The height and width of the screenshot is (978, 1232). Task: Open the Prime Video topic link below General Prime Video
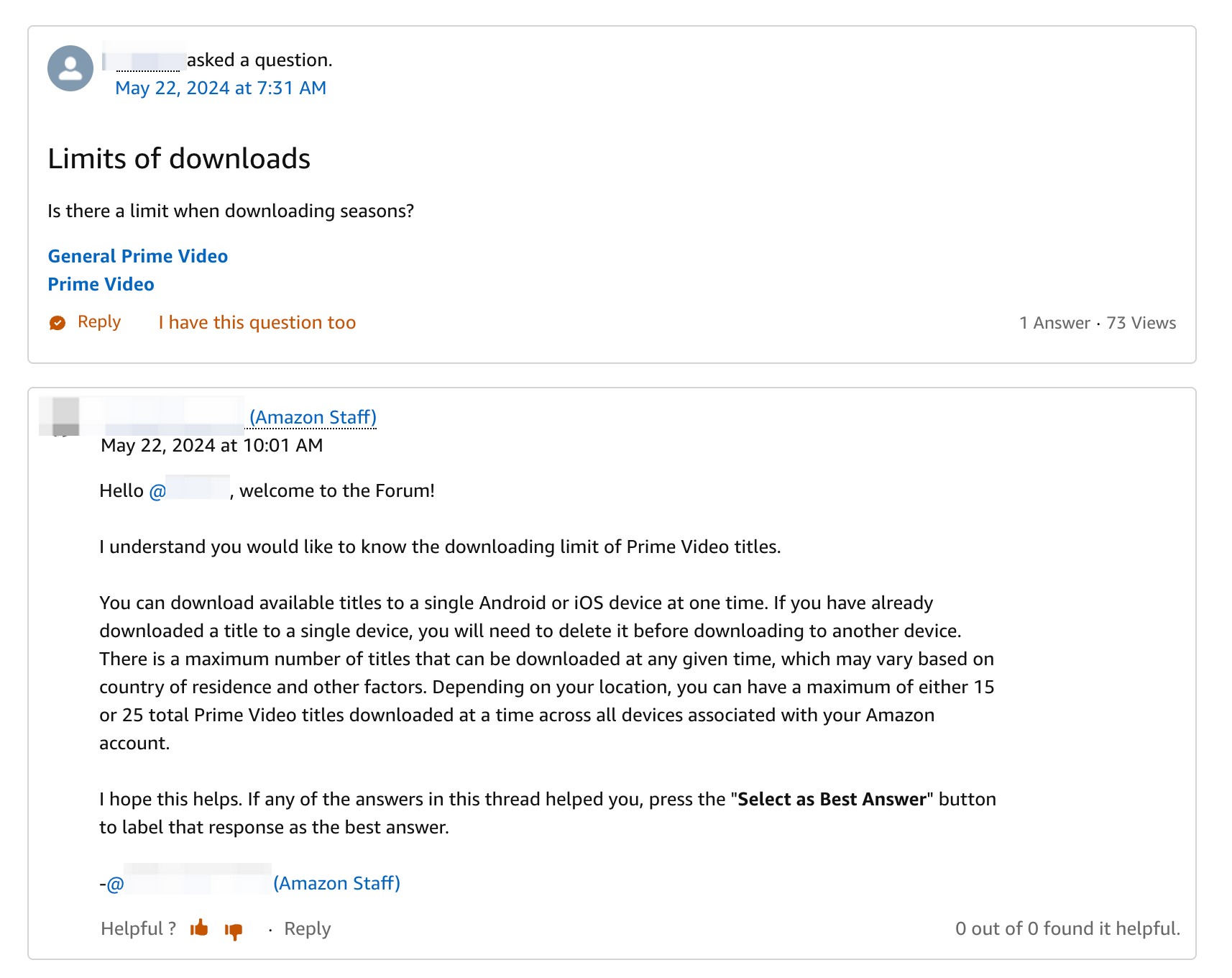pyautogui.click(x=101, y=284)
